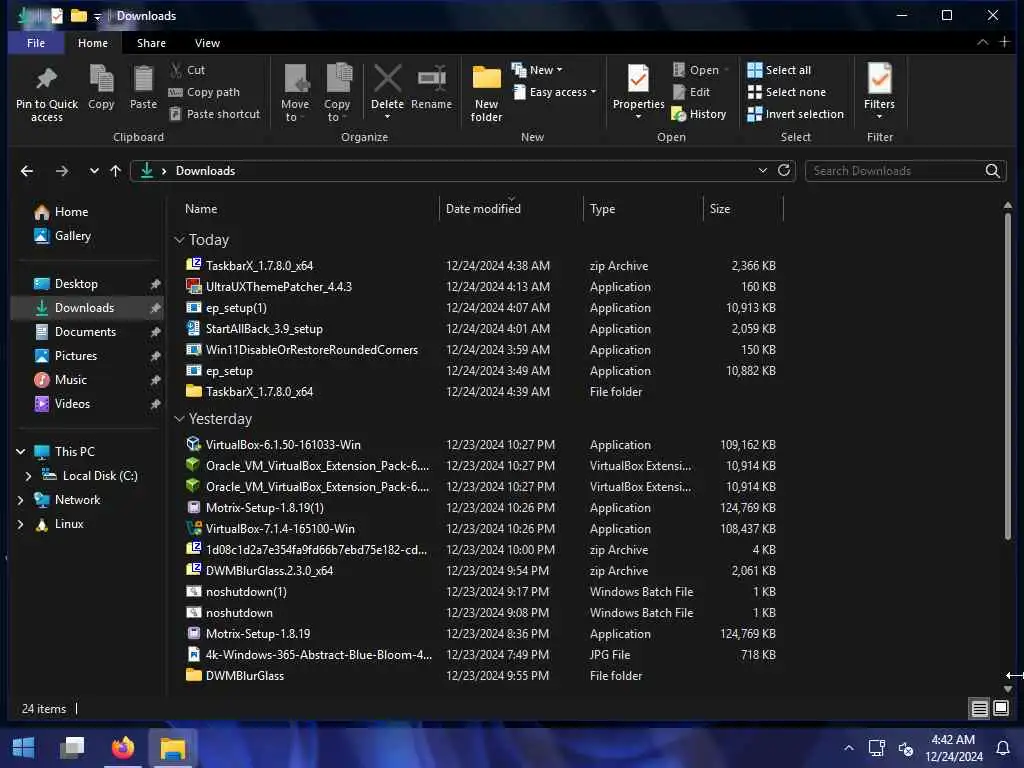The image size is (1024, 768).
Task: Select VirtualBox-6.1.50-161033-Win file
Action: (x=283, y=445)
